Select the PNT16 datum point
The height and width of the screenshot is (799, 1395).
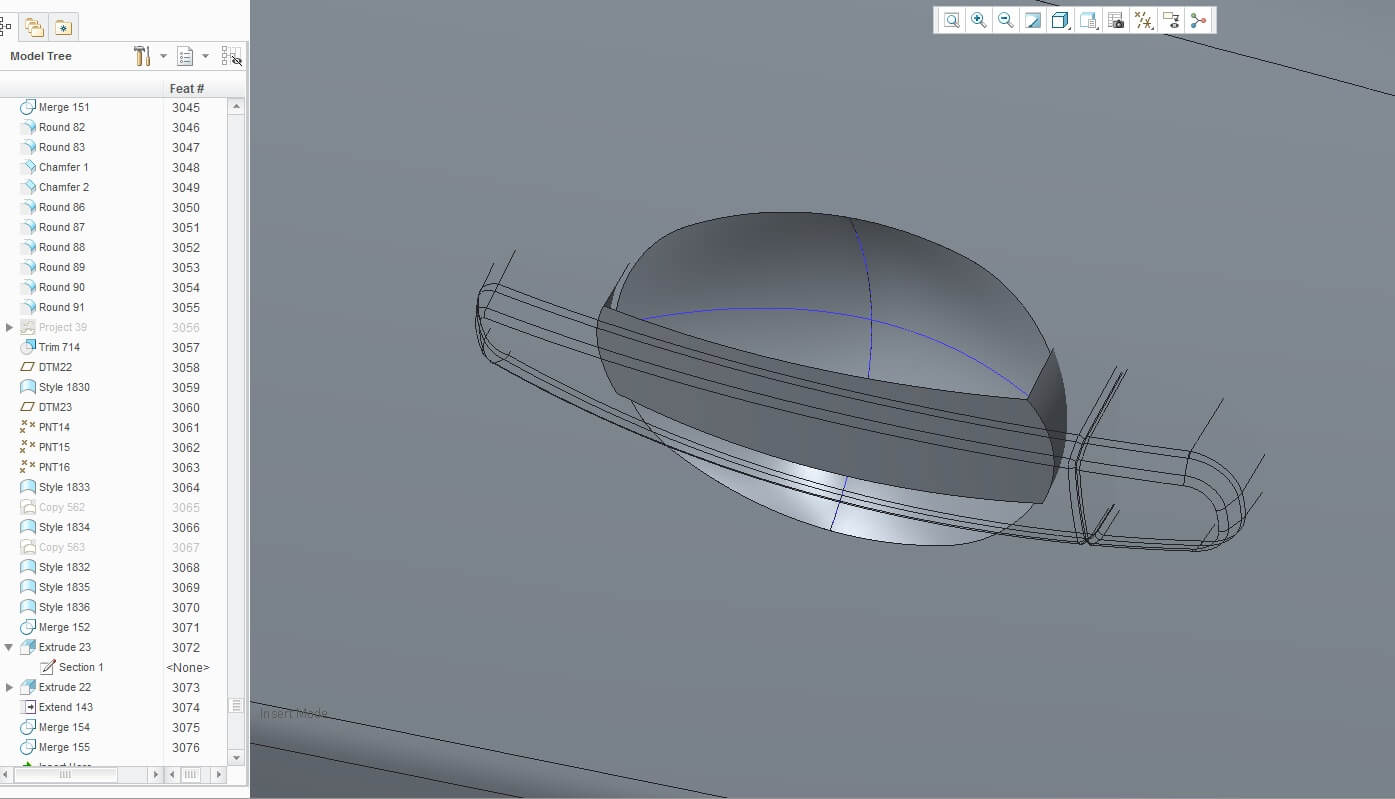point(54,467)
